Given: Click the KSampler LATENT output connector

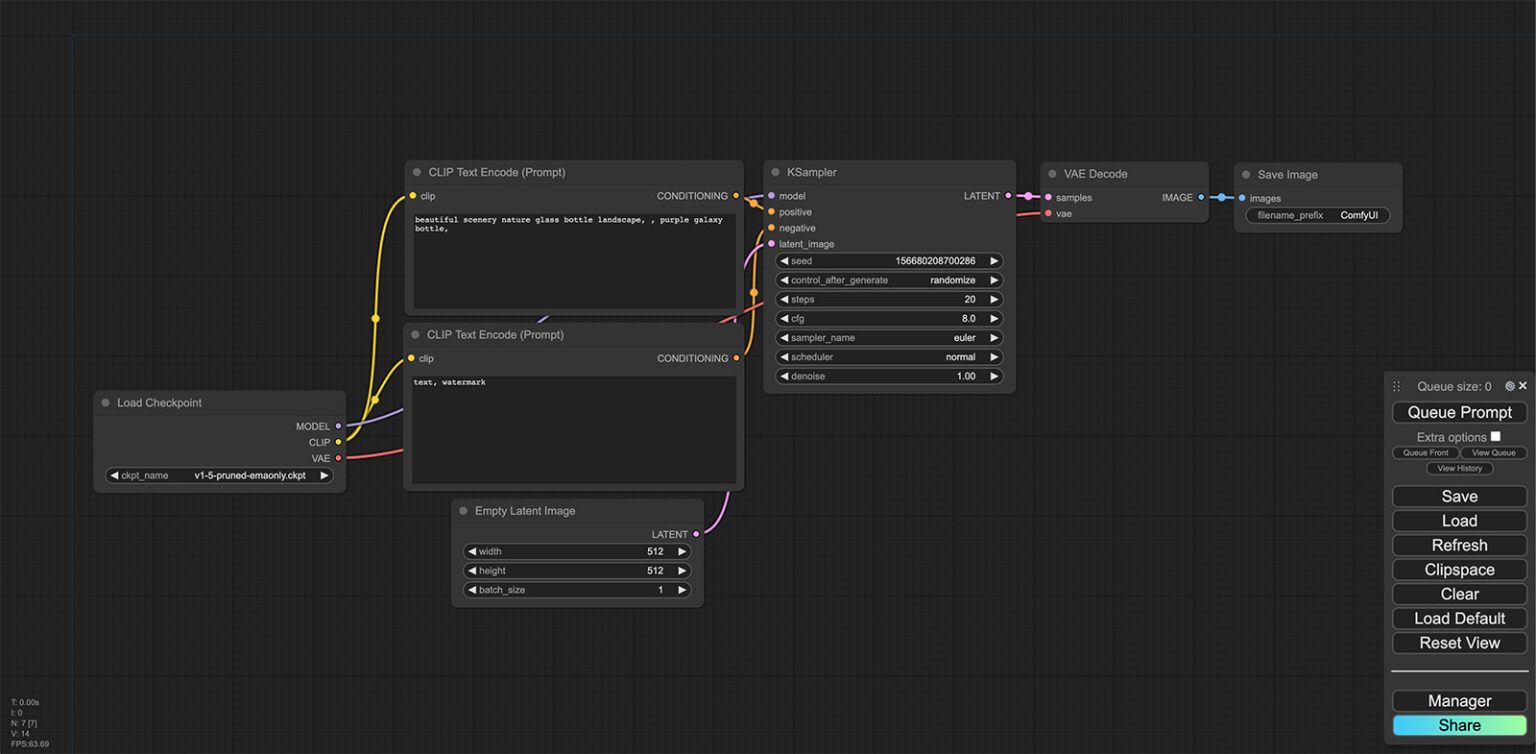Looking at the screenshot, I should [1008, 196].
